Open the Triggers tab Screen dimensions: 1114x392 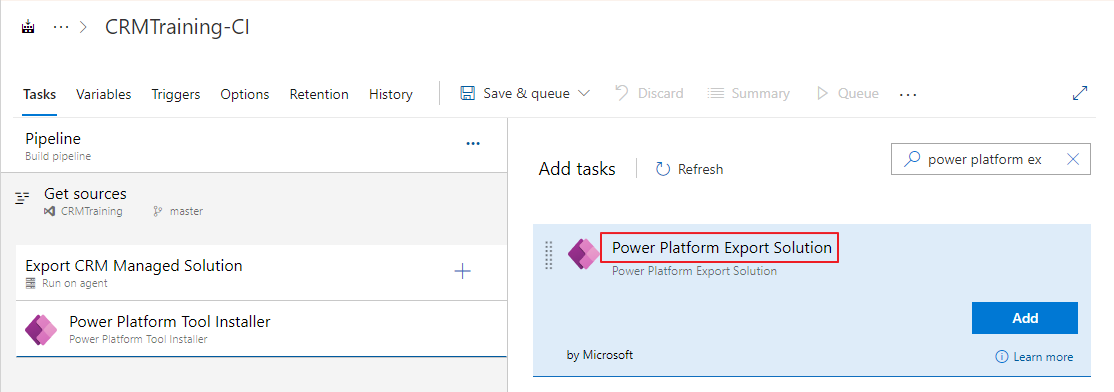point(175,94)
